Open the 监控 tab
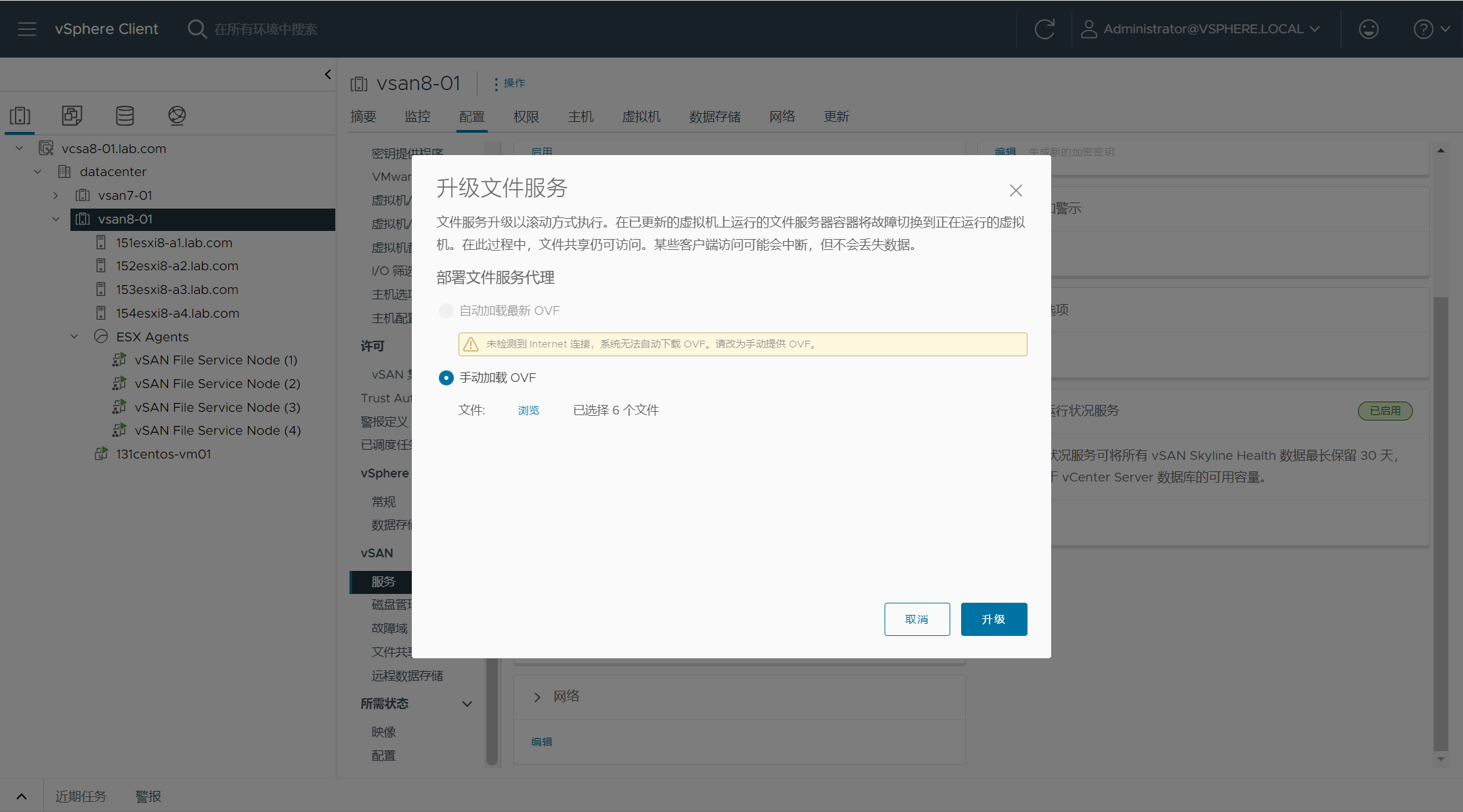 (x=418, y=116)
